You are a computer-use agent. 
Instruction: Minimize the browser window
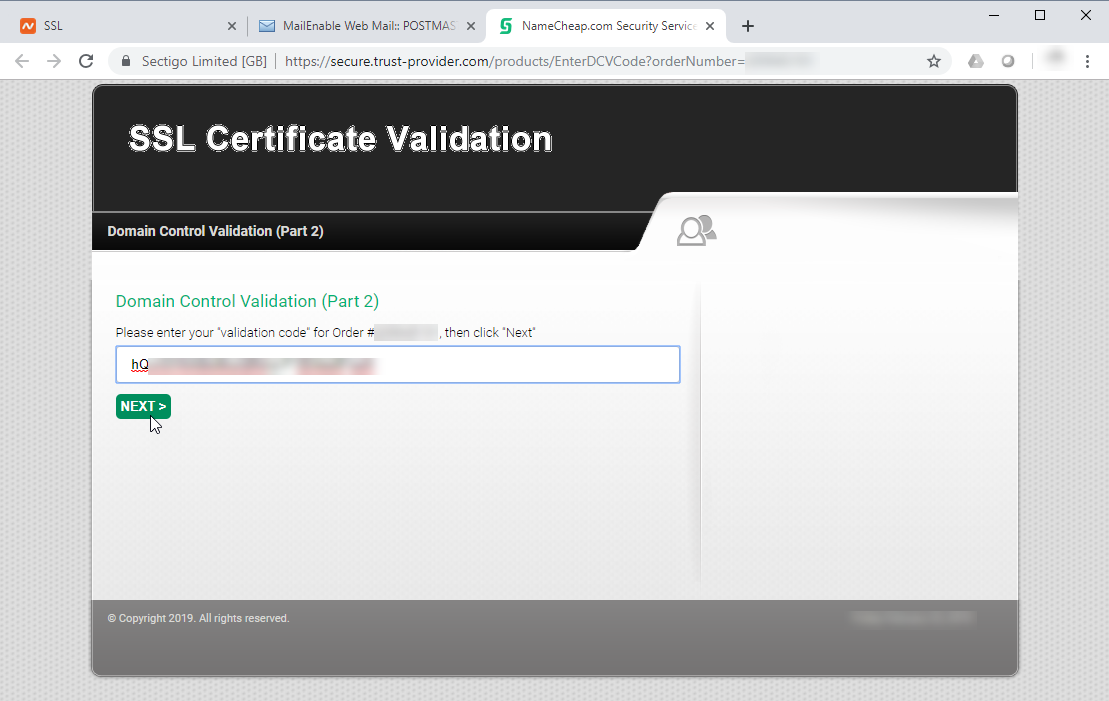click(994, 15)
